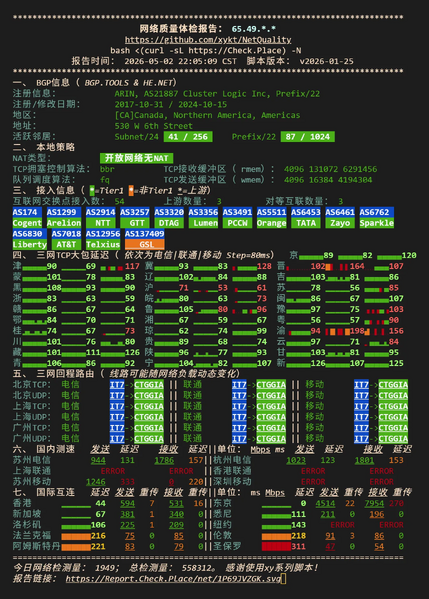The image size is (429, 599).
Task: Click the AS1299 label
Action: pyautogui.click(x=62, y=212)
